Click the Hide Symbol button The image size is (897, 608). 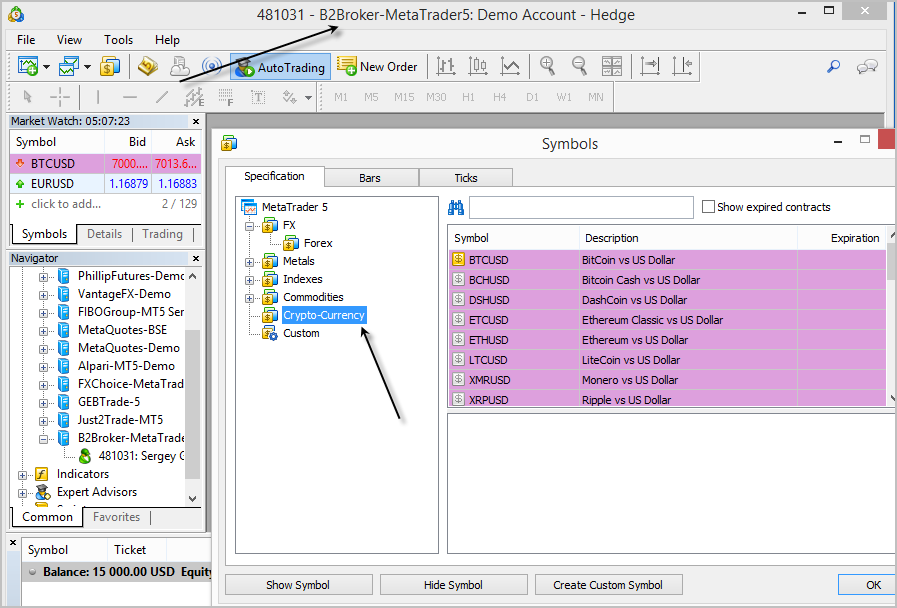pos(454,585)
